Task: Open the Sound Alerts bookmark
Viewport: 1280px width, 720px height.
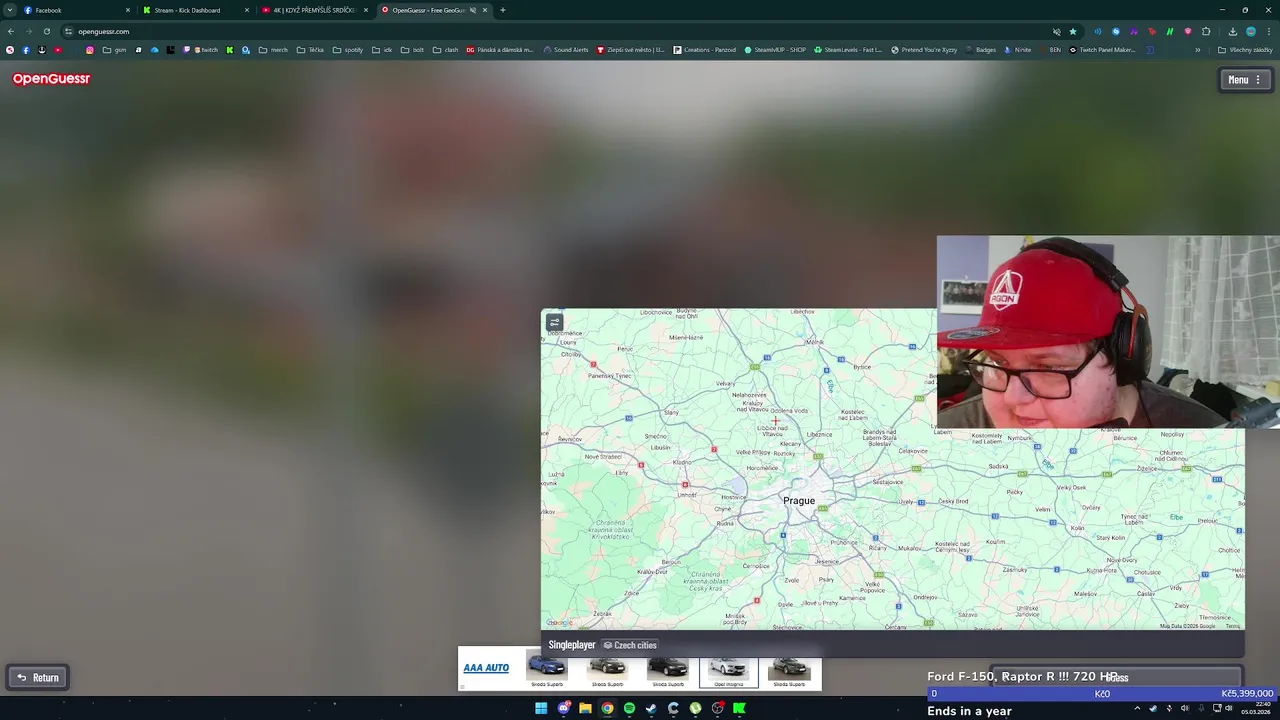Action: click(566, 50)
